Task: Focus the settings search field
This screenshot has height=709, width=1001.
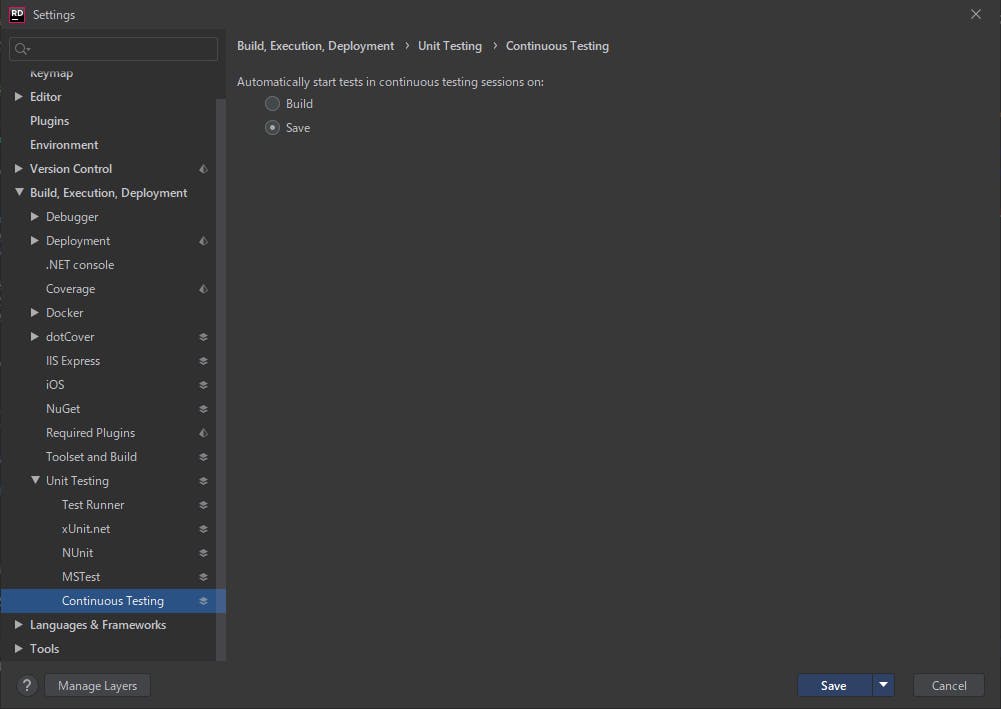Action: [114, 49]
